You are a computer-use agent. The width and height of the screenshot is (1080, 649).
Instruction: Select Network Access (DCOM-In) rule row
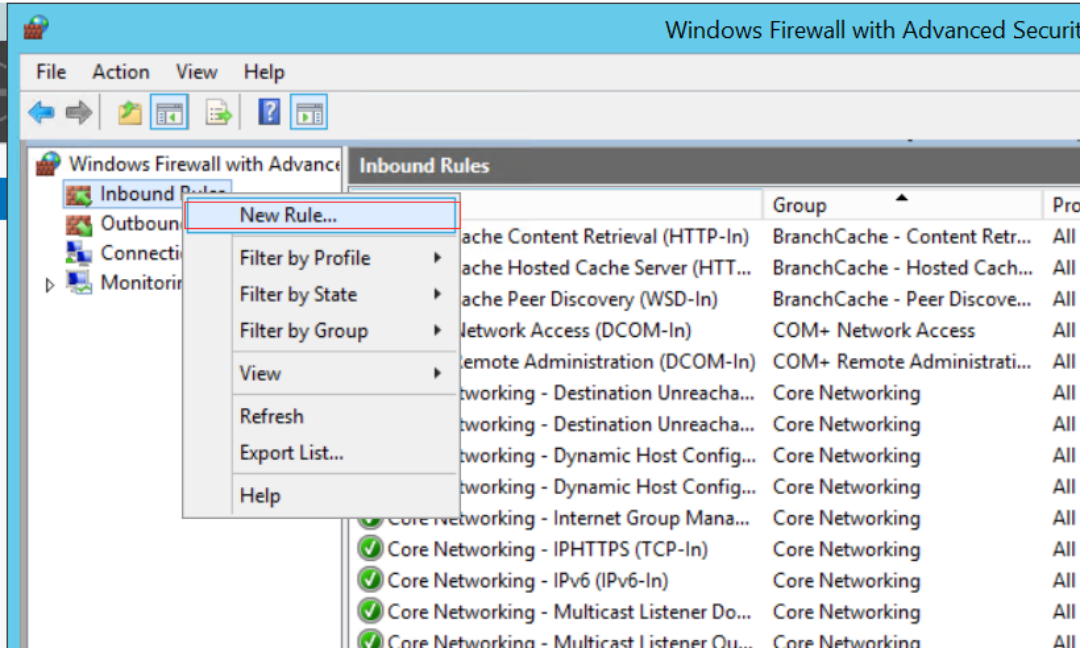pyautogui.click(x=575, y=330)
